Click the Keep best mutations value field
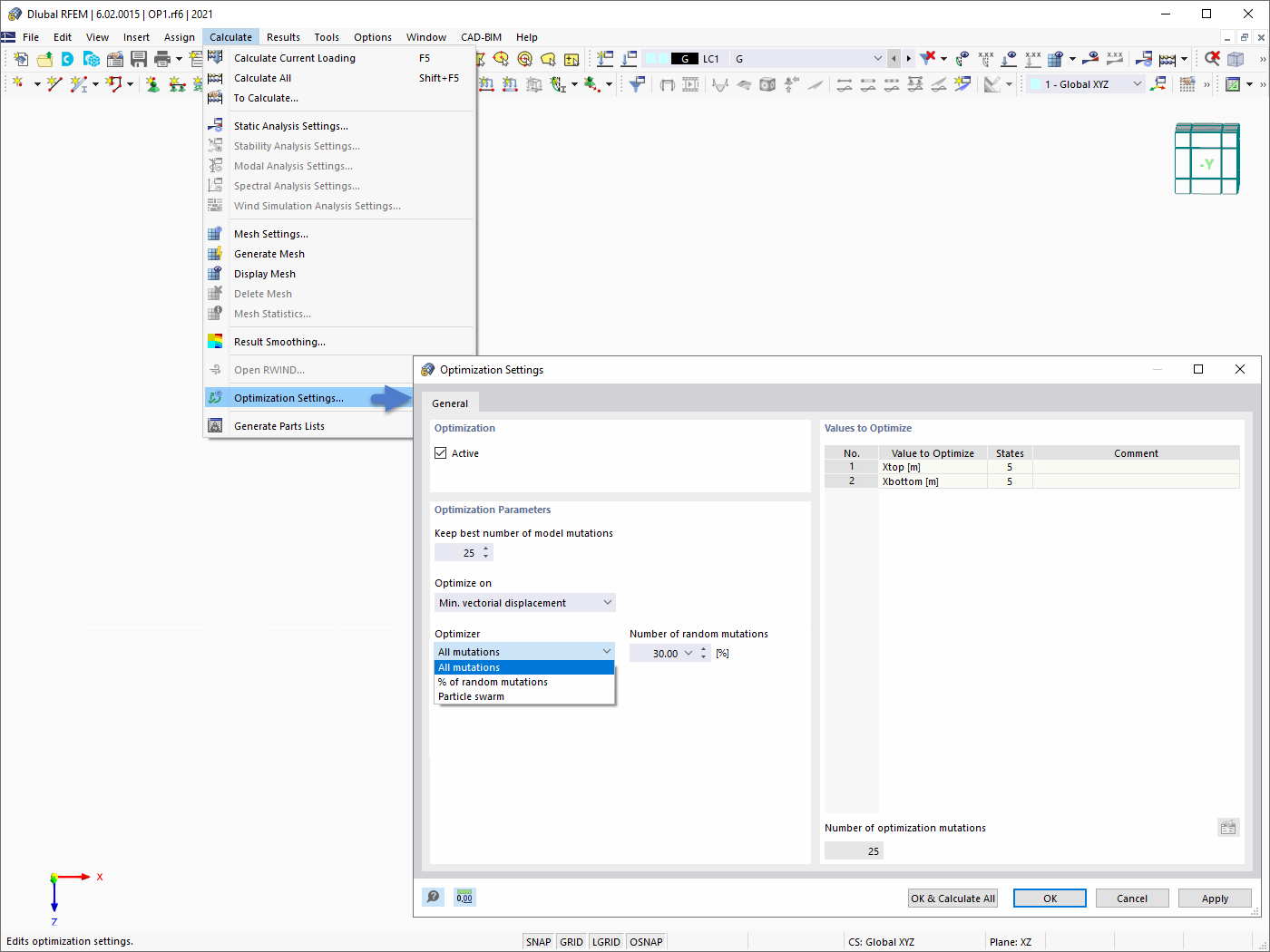 click(x=457, y=552)
